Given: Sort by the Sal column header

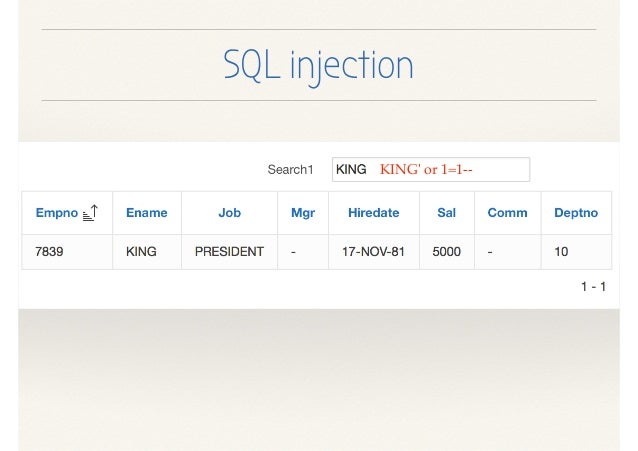Looking at the screenshot, I should click(x=446, y=212).
